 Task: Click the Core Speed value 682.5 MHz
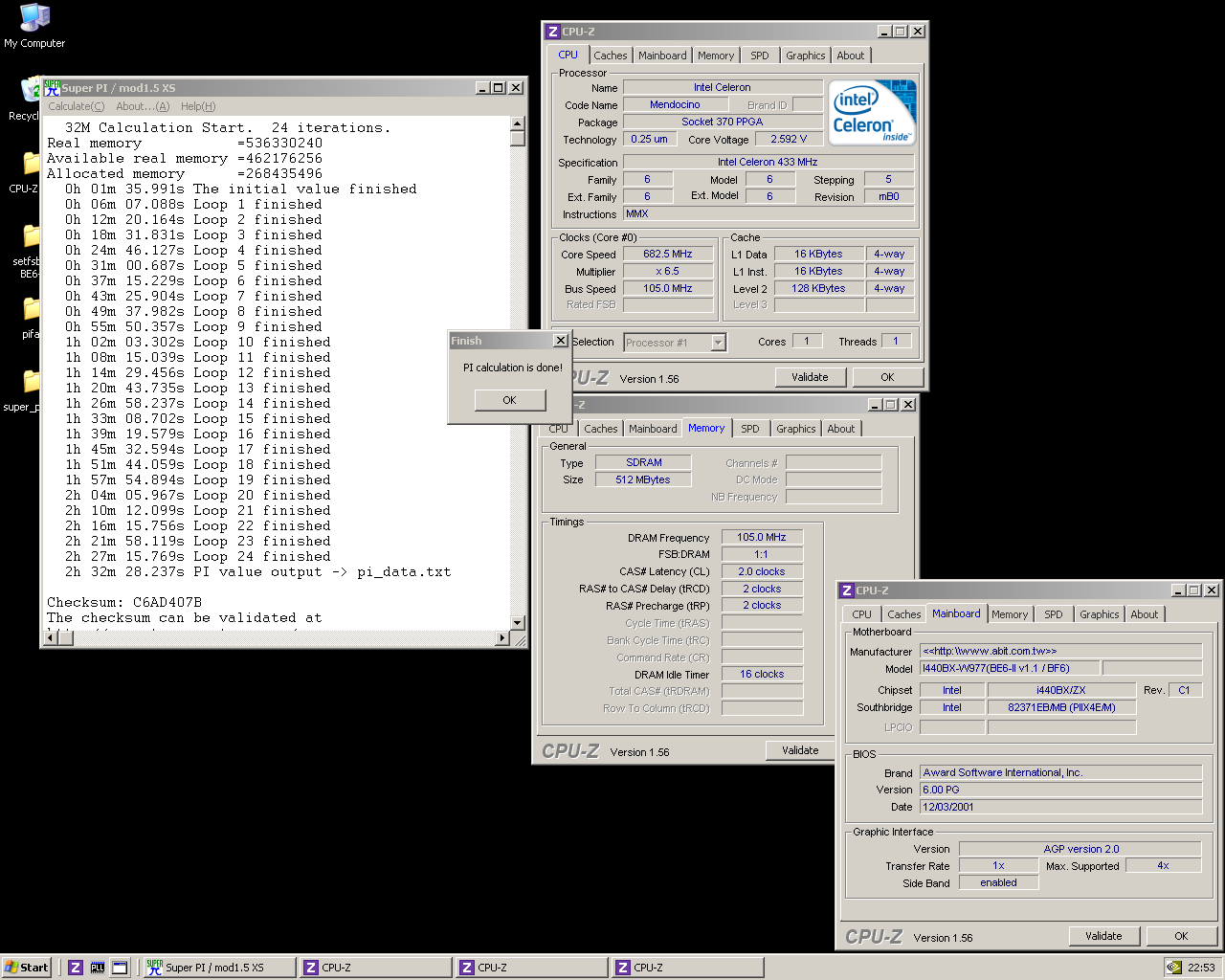click(x=668, y=254)
